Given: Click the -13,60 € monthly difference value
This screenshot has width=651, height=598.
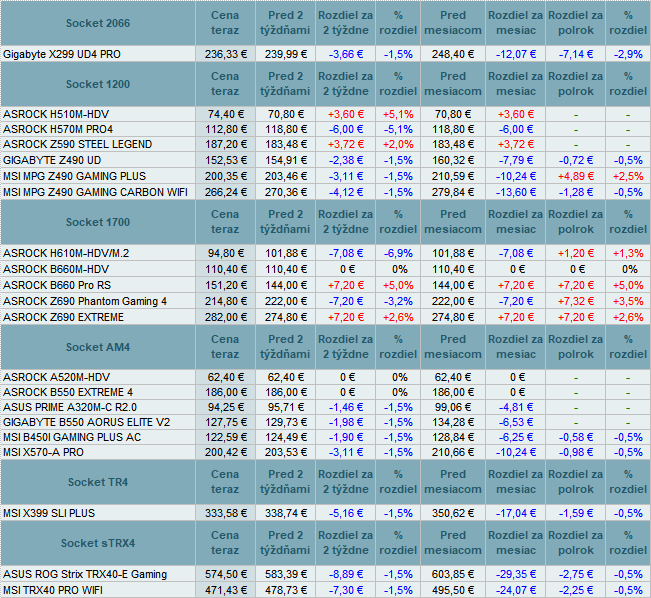Looking at the screenshot, I should [x=516, y=192].
